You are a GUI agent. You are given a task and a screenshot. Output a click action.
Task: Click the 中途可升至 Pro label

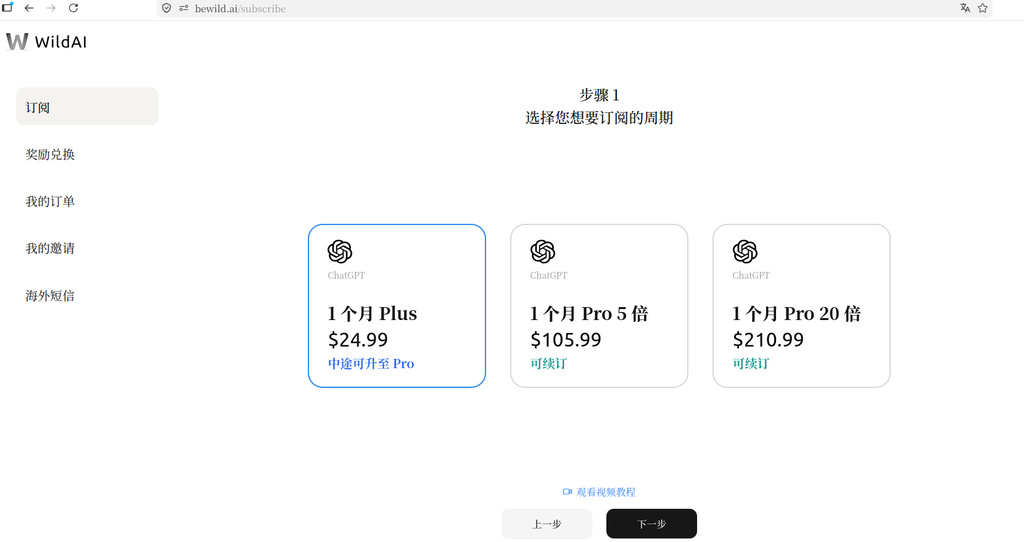pos(371,364)
